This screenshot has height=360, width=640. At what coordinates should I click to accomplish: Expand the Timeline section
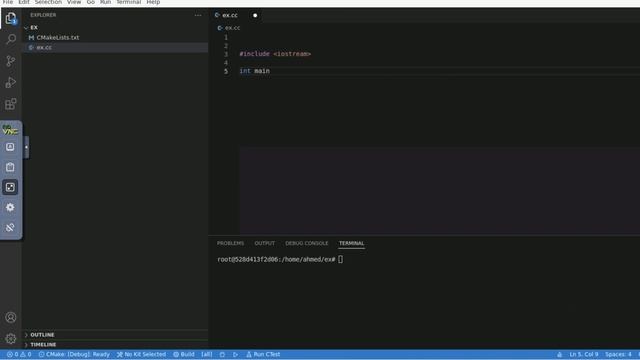[x=43, y=344]
